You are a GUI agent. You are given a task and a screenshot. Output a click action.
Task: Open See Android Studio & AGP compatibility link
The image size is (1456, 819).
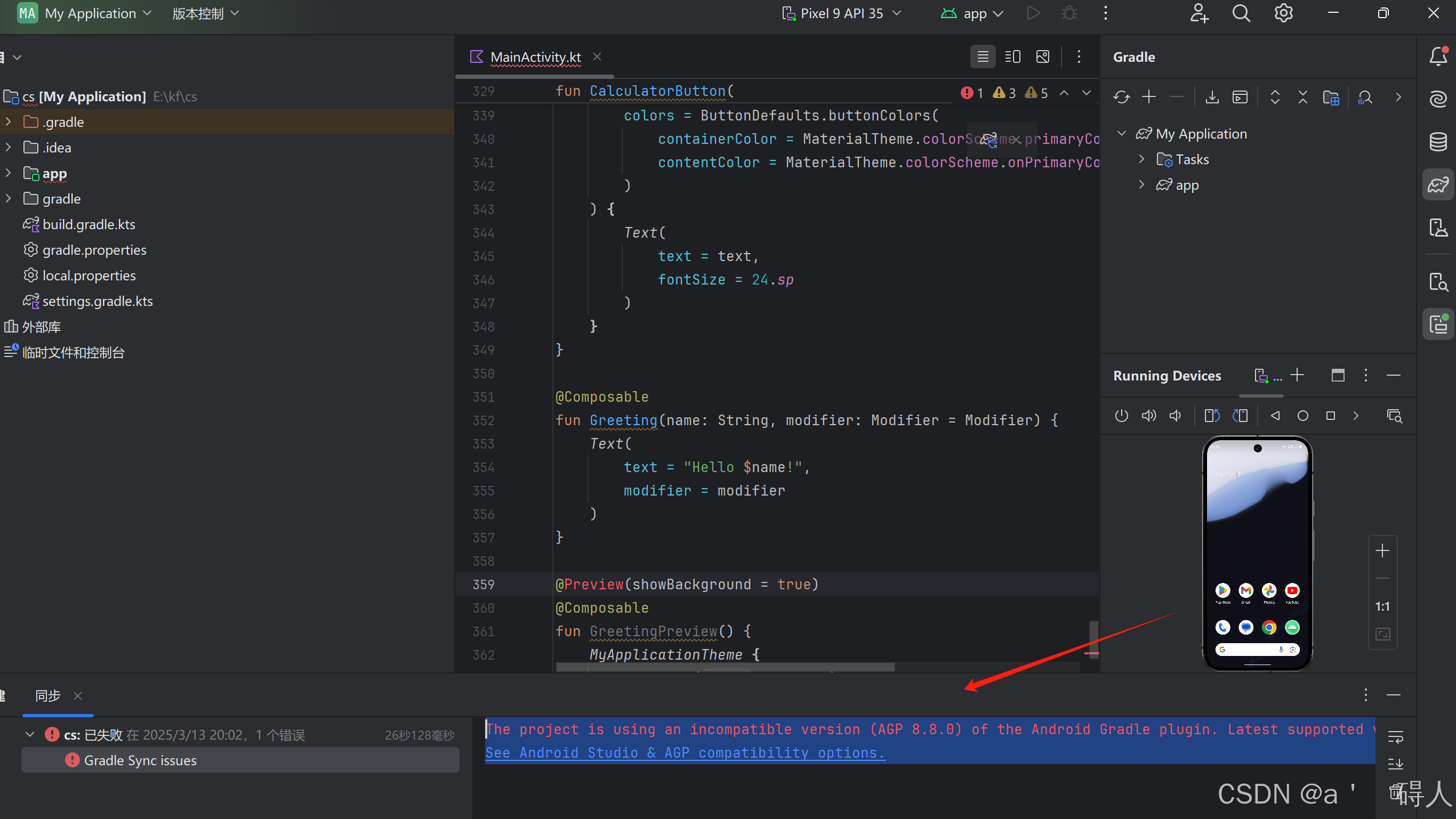click(685, 753)
